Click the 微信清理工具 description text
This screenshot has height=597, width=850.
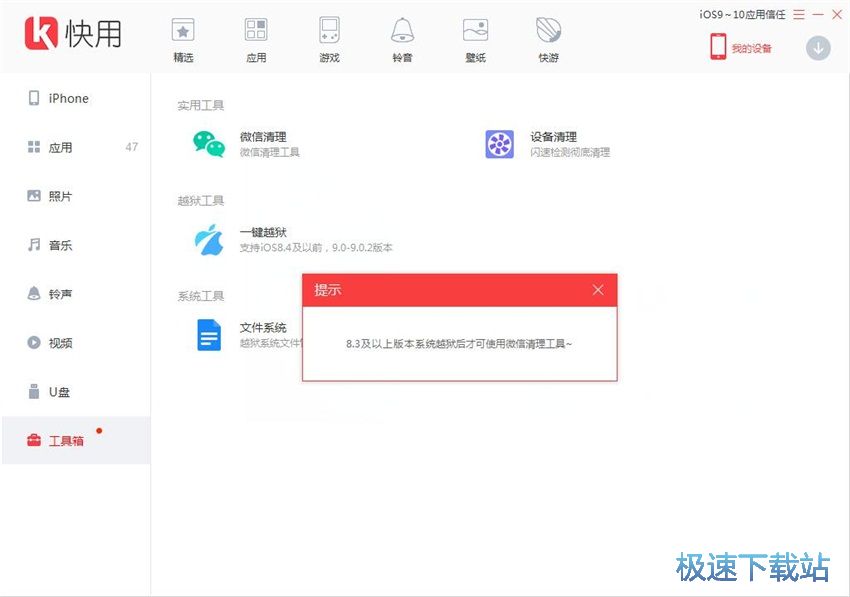[x=269, y=152]
